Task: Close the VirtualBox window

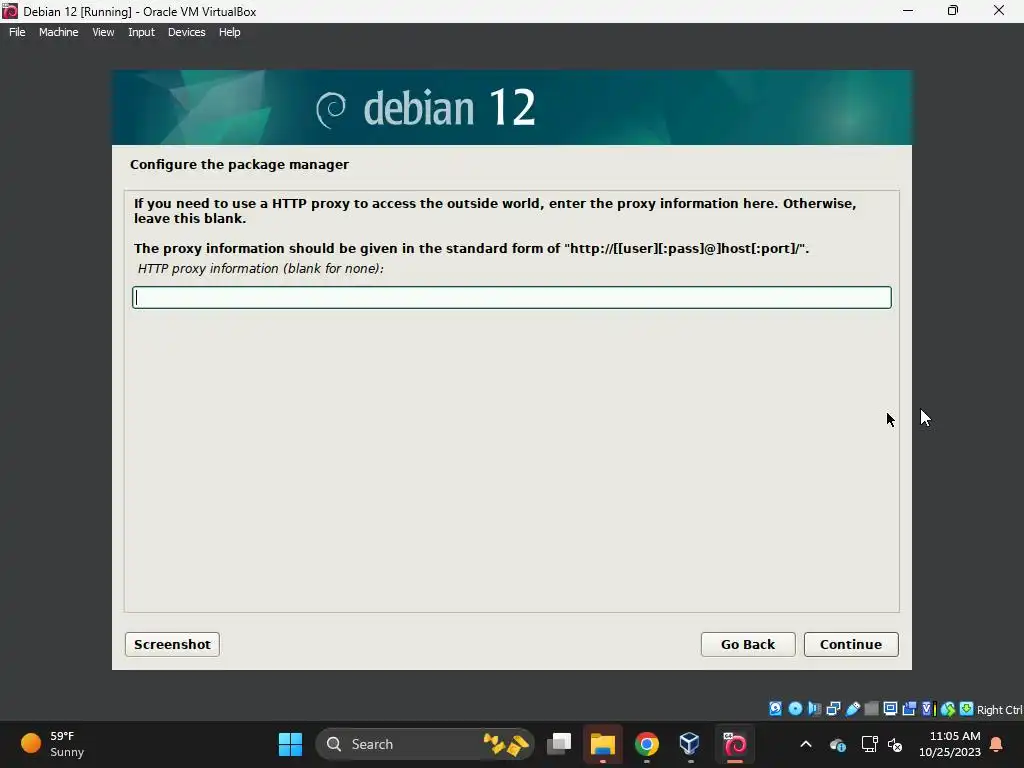Action: [x=999, y=11]
